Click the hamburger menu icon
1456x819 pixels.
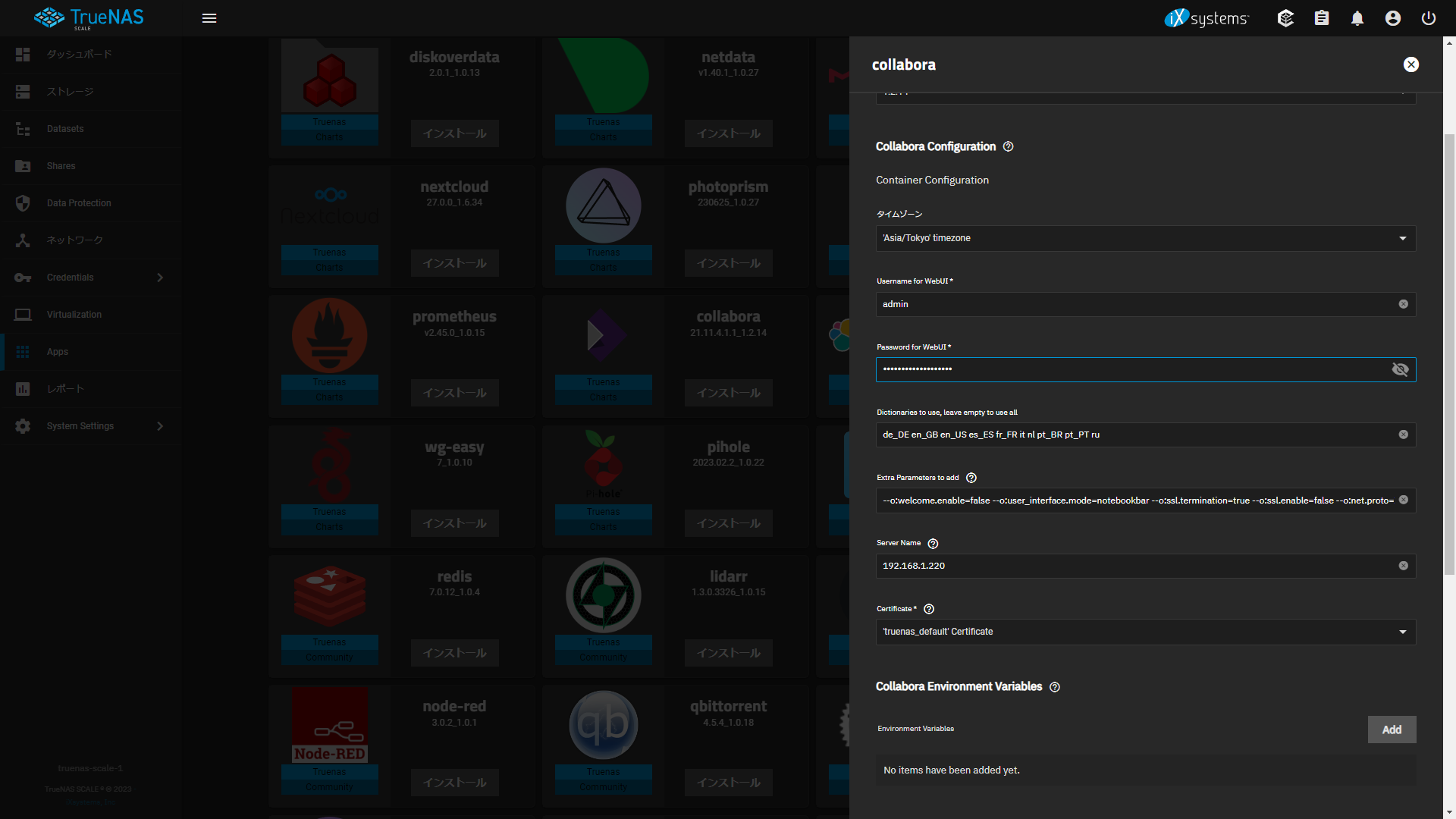(209, 18)
